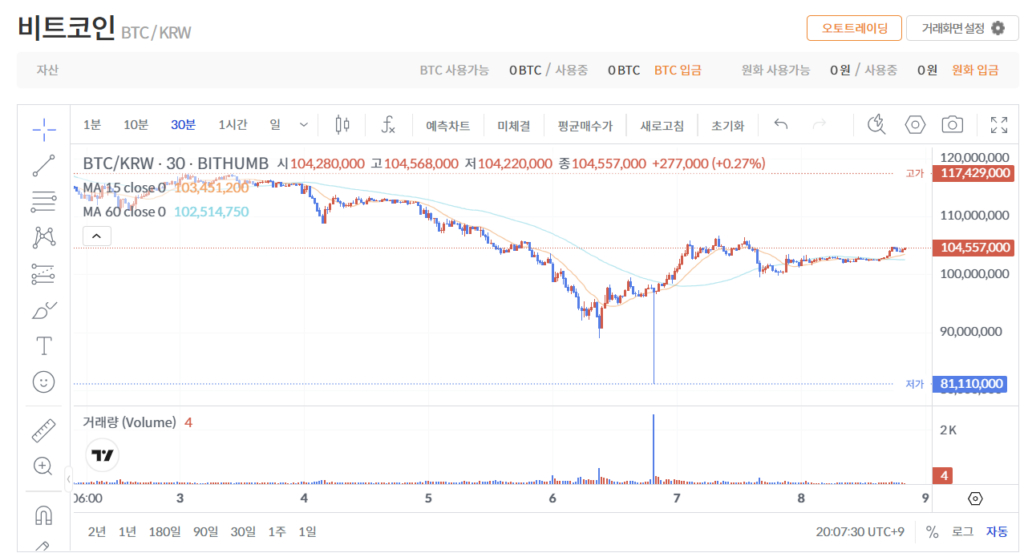Select the 일 daily interval
Screen dimensions: 1024x557
(x=275, y=124)
